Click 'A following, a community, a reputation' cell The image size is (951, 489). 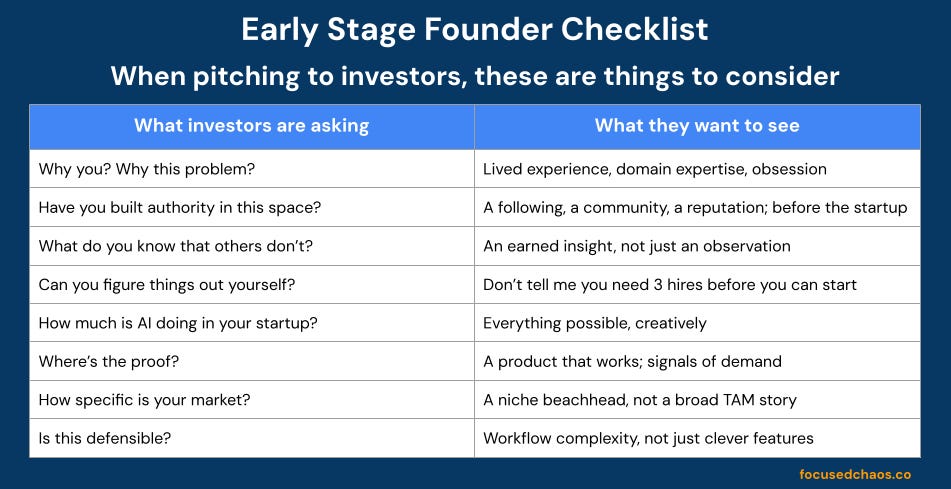[x=697, y=207]
